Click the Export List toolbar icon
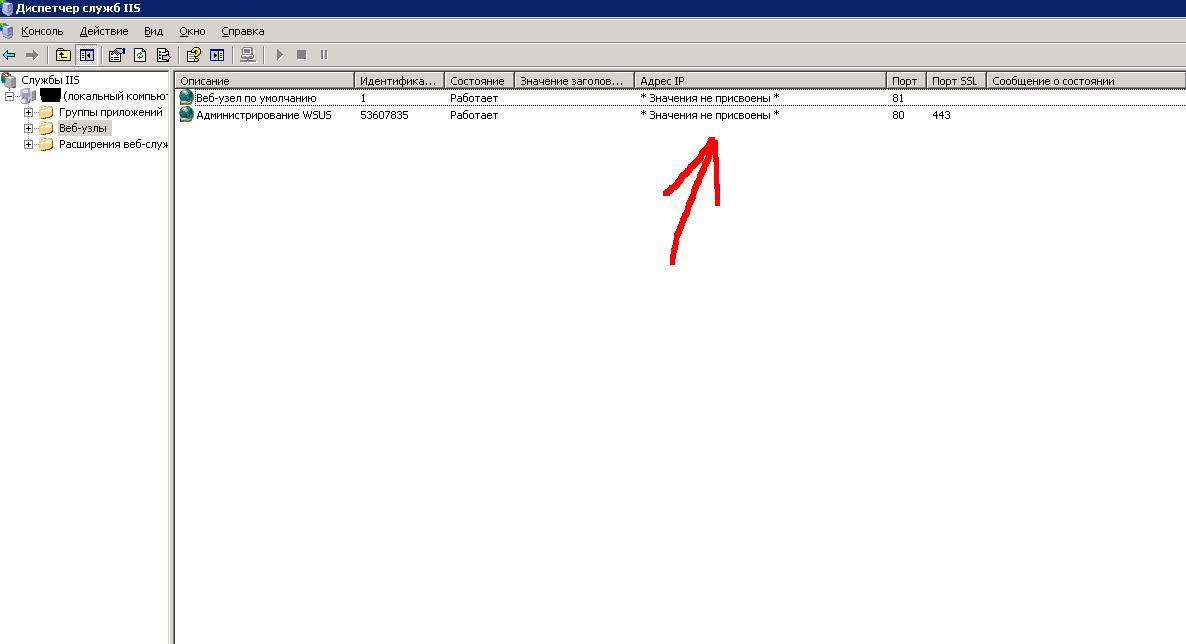This screenshot has width=1186, height=644. click(x=163, y=54)
